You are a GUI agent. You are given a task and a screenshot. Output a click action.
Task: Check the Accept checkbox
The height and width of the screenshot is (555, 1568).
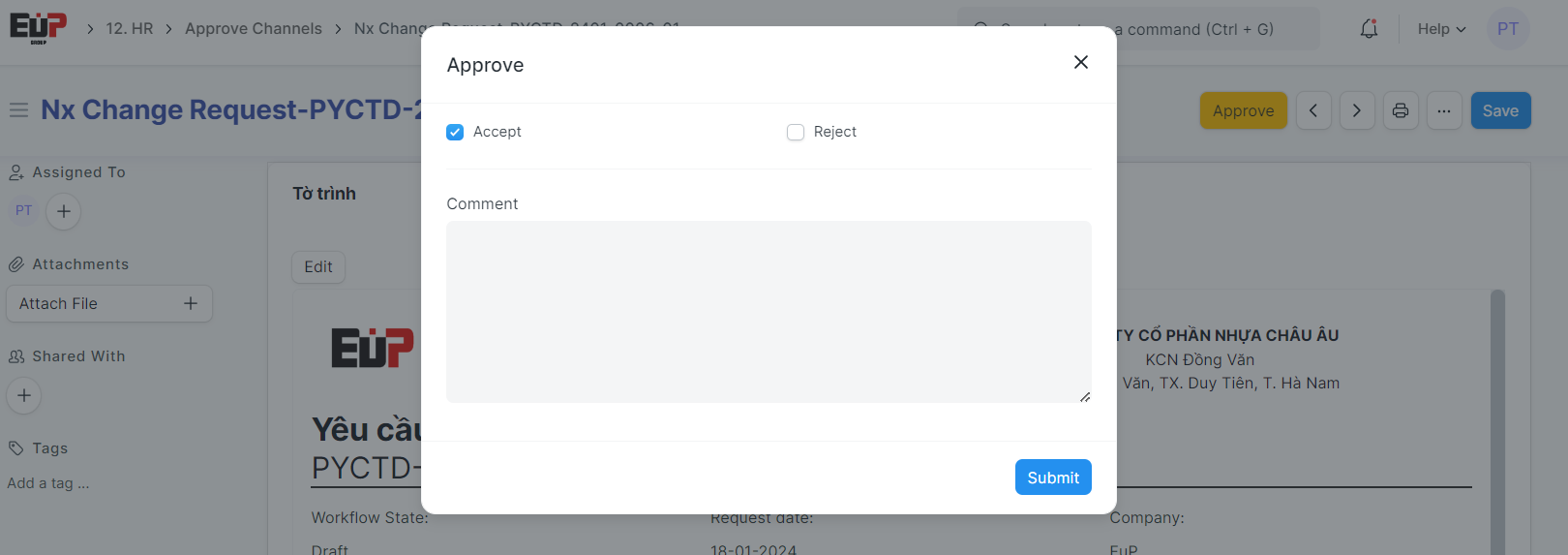click(455, 132)
